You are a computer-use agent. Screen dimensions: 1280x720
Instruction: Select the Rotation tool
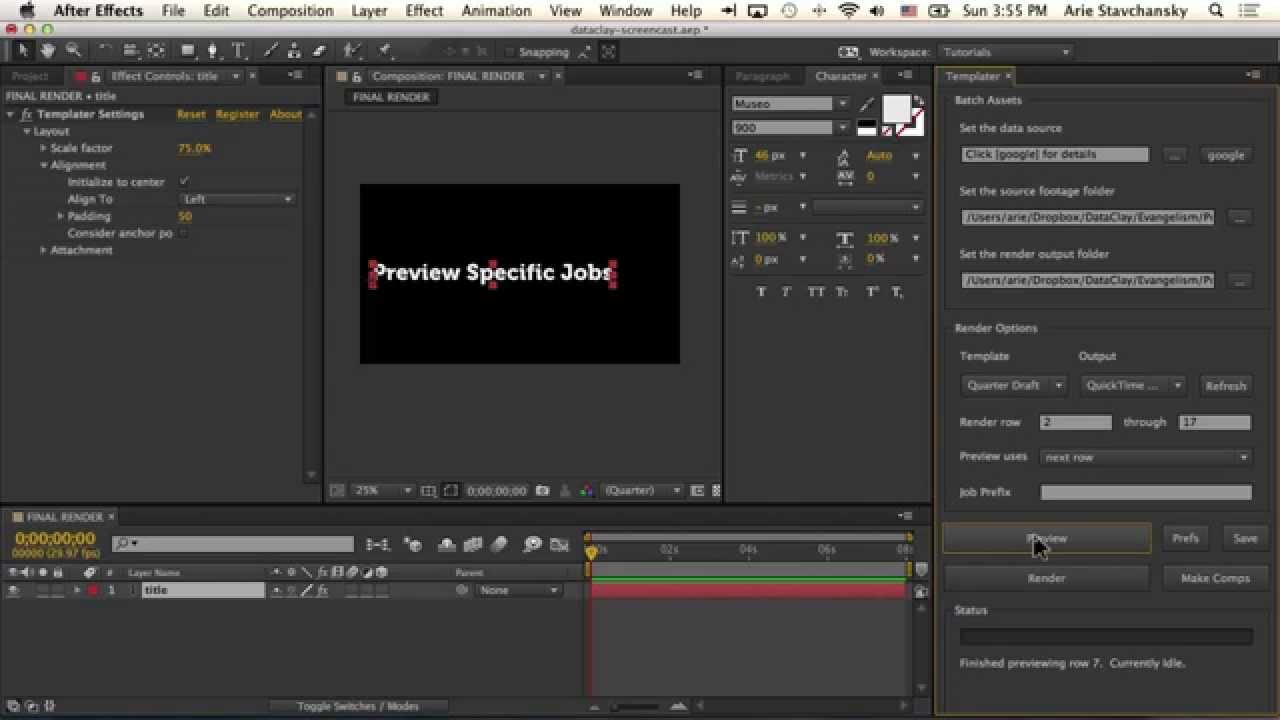coord(106,51)
